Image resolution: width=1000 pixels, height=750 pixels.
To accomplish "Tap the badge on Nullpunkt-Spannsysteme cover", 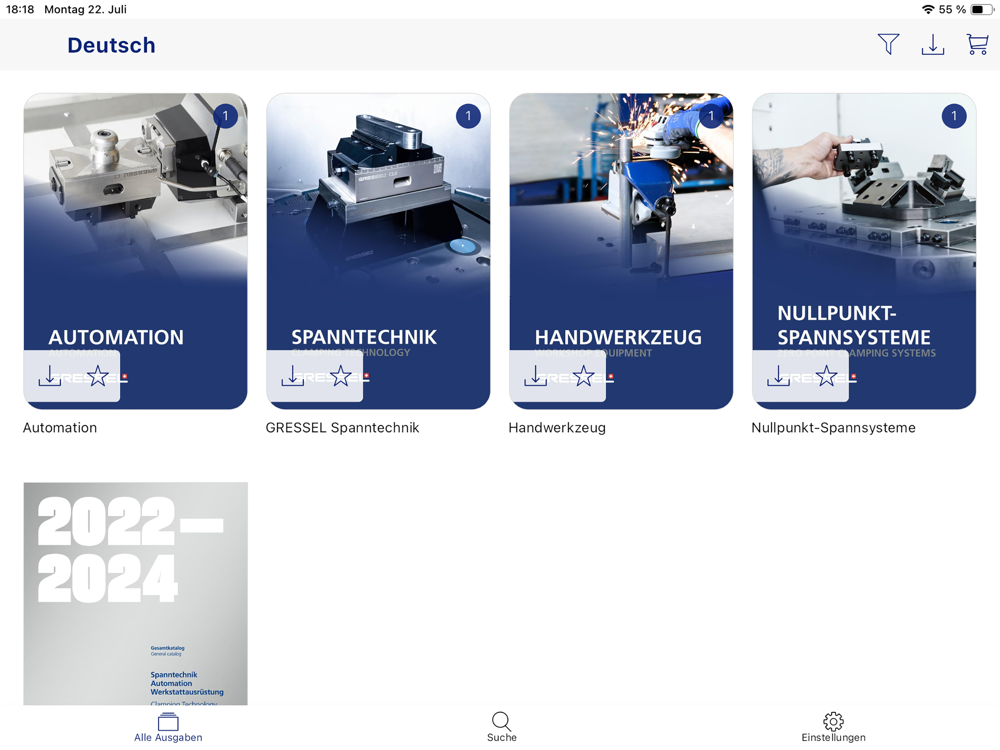I will 954,116.
